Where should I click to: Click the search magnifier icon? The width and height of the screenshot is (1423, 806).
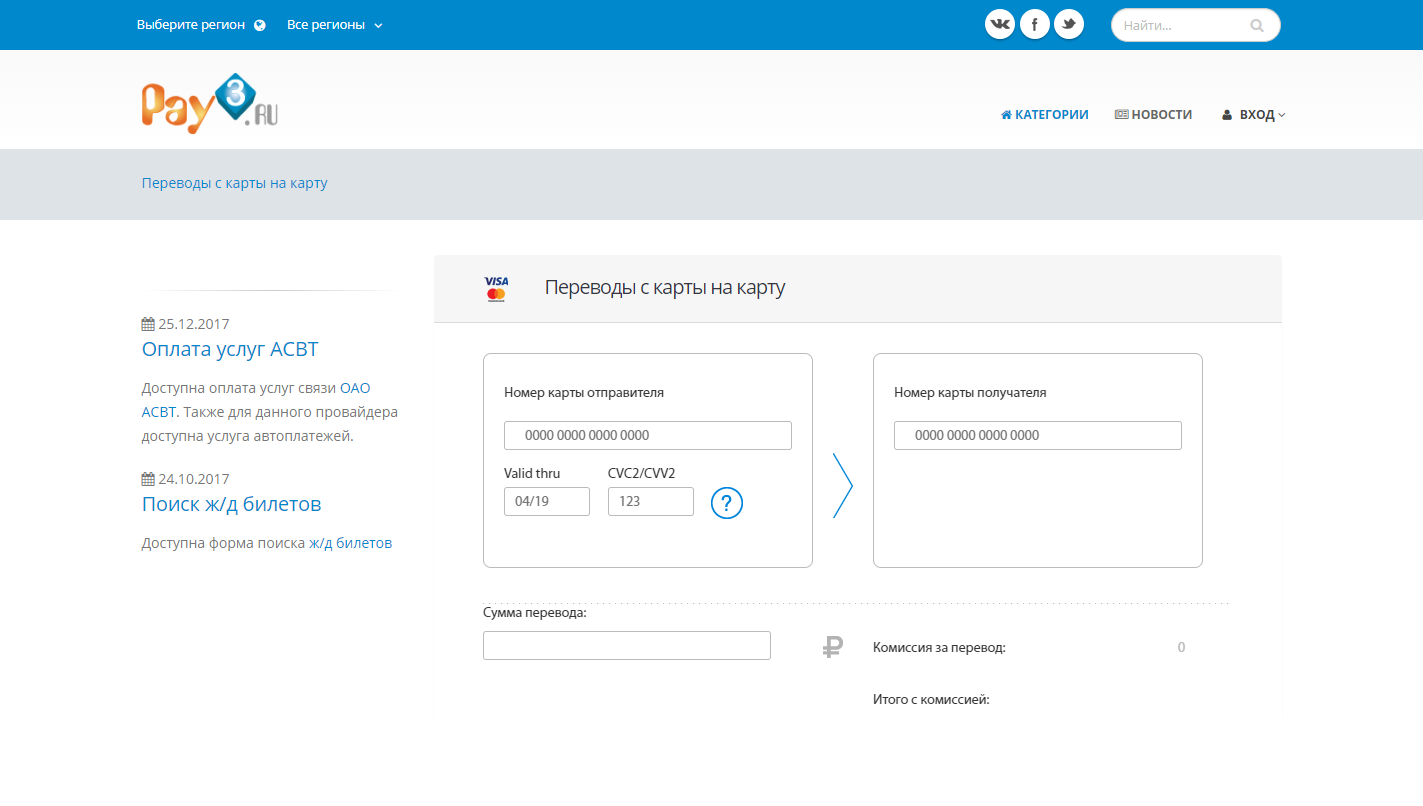point(1256,24)
